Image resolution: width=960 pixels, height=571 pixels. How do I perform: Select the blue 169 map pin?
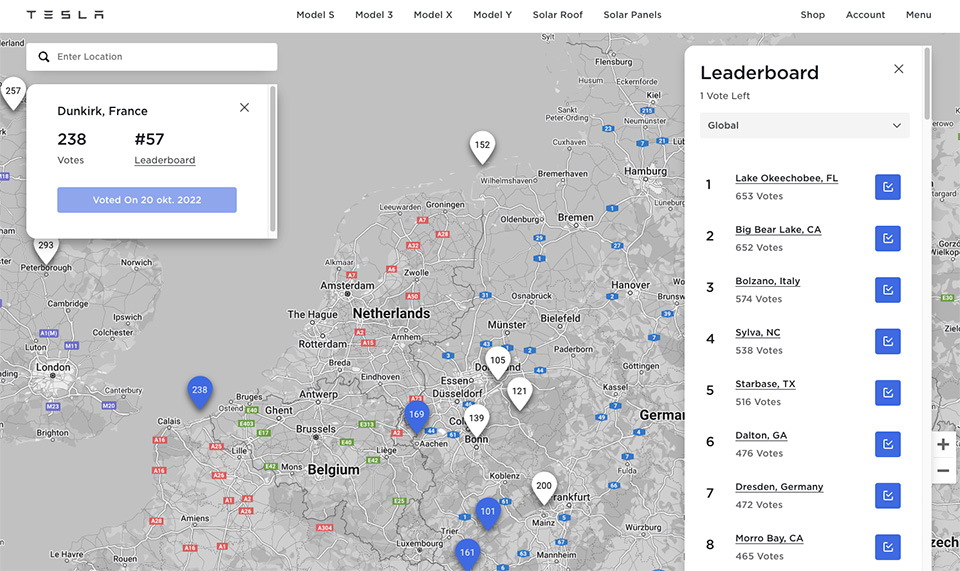point(416,416)
